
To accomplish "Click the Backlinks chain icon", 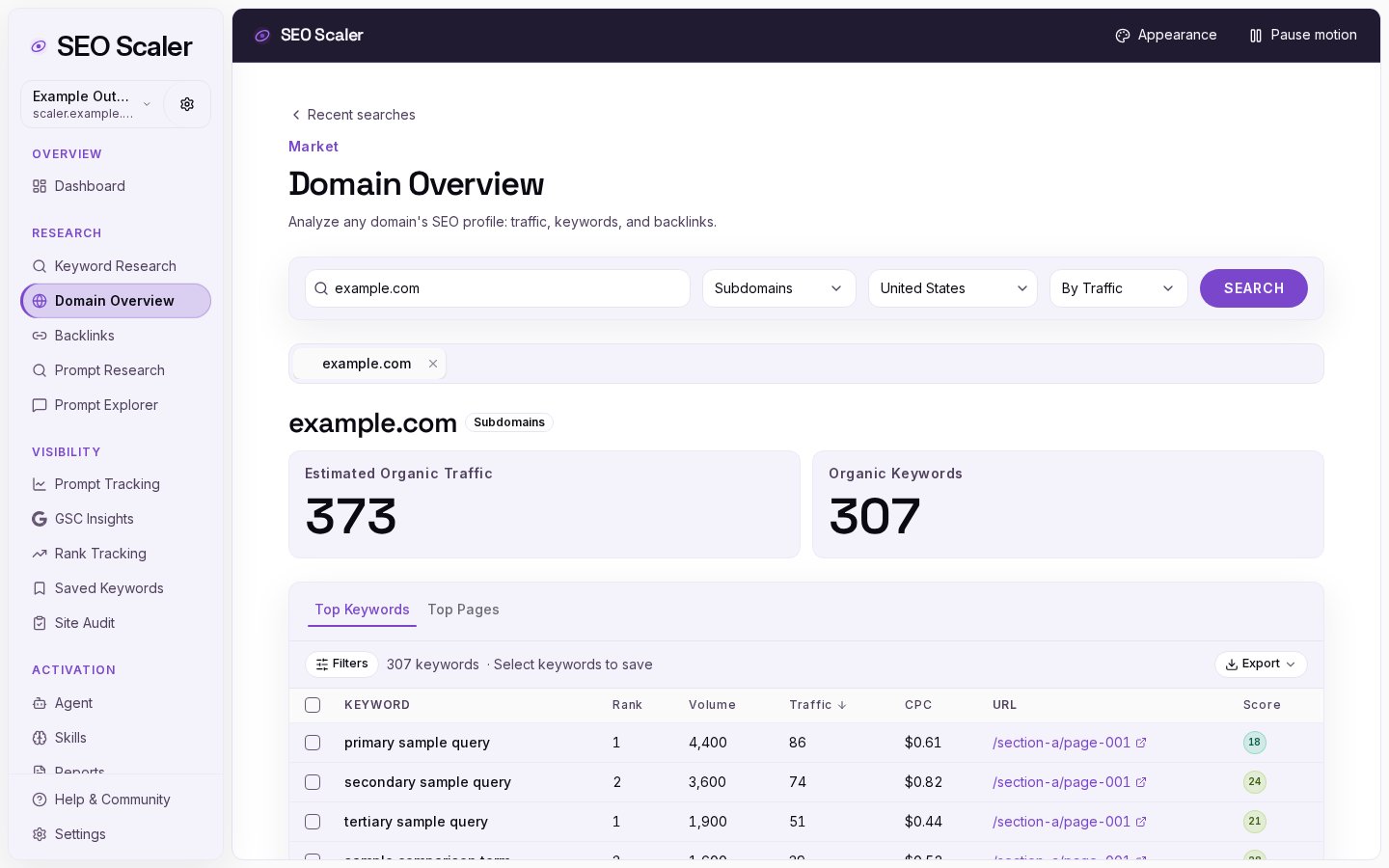I will [40, 336].
